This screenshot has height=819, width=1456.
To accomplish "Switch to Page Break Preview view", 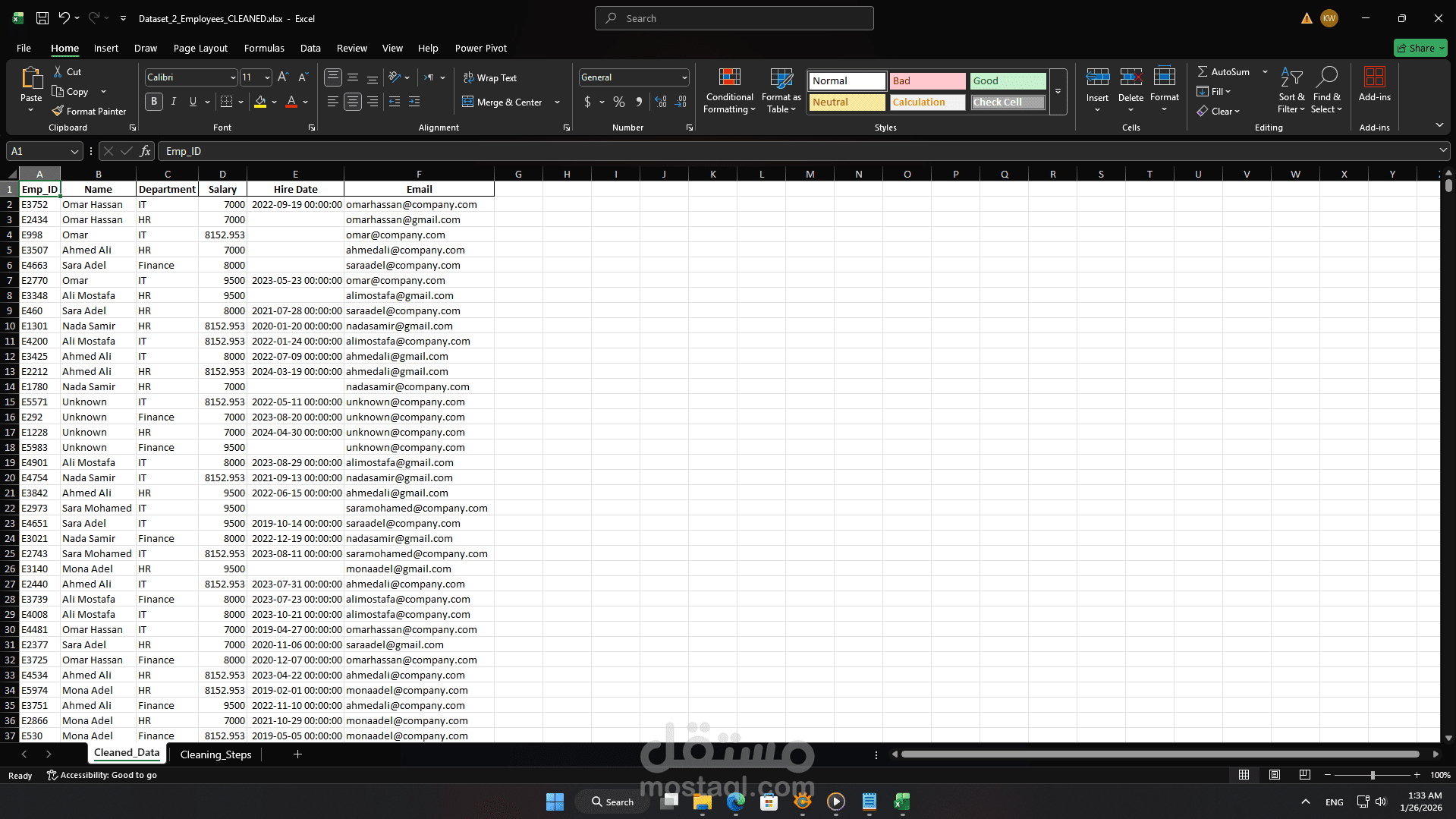I will (1304, 775).
